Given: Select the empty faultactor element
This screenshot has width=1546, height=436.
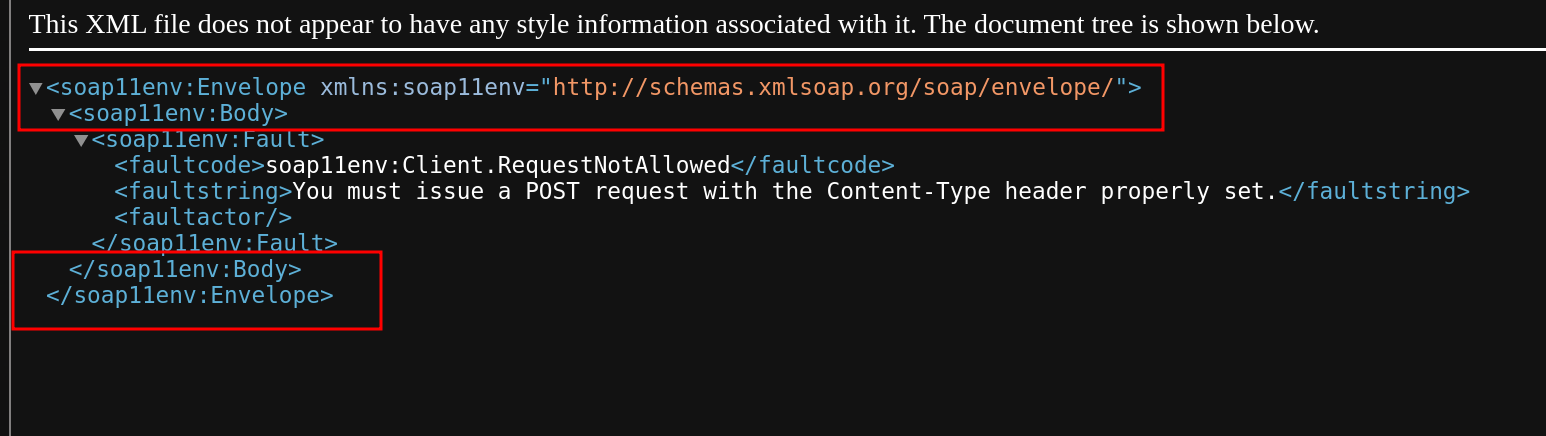Looking at the screenshot, I should (x=203, y=218).
